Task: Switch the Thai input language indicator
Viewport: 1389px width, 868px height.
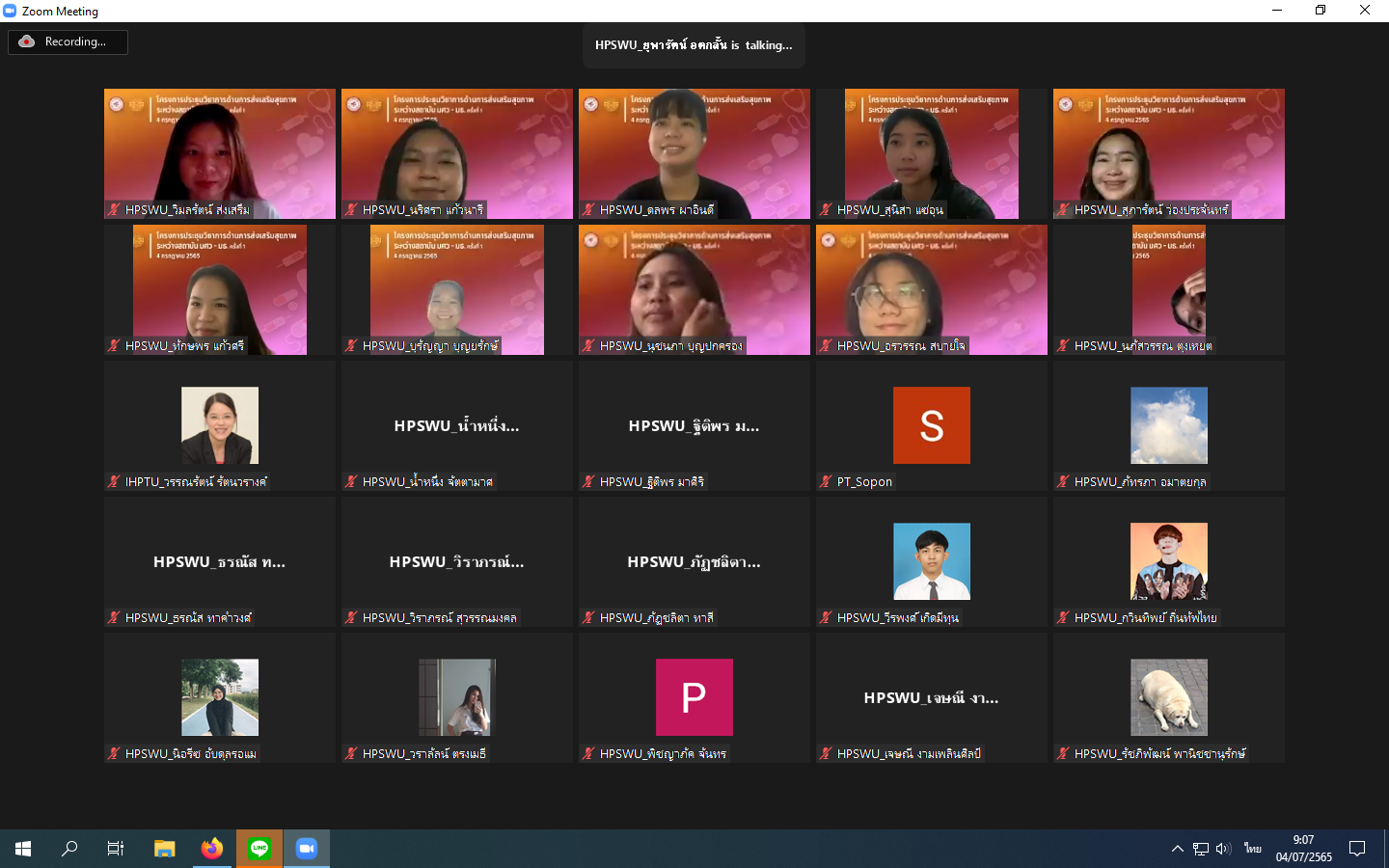Action: tap(1252, 849)
